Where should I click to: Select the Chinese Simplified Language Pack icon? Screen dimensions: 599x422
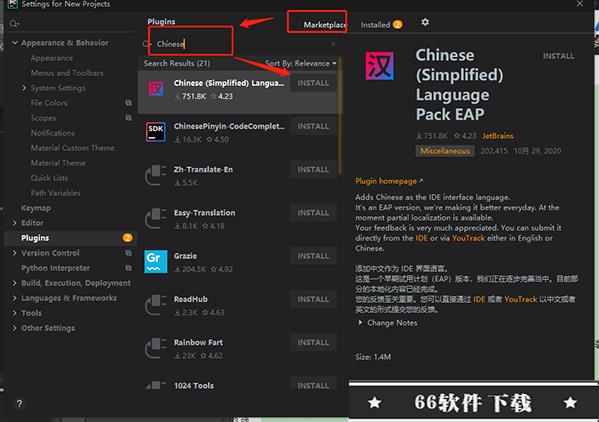pyautogui.click(x=156, y=89)
